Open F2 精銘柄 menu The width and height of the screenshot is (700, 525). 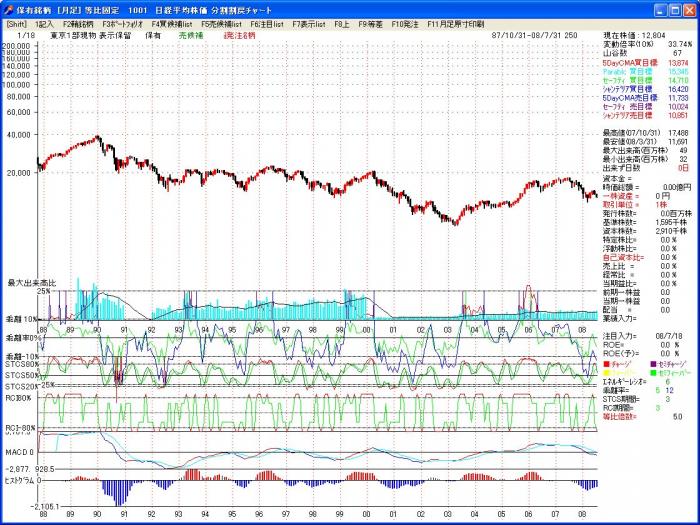pyautogui.click(x=78, y=25)
